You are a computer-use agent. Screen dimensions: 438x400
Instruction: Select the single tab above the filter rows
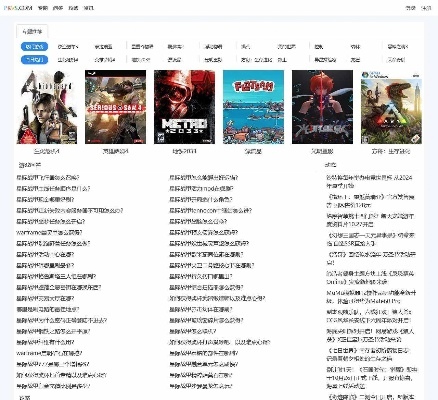(32, 32)
